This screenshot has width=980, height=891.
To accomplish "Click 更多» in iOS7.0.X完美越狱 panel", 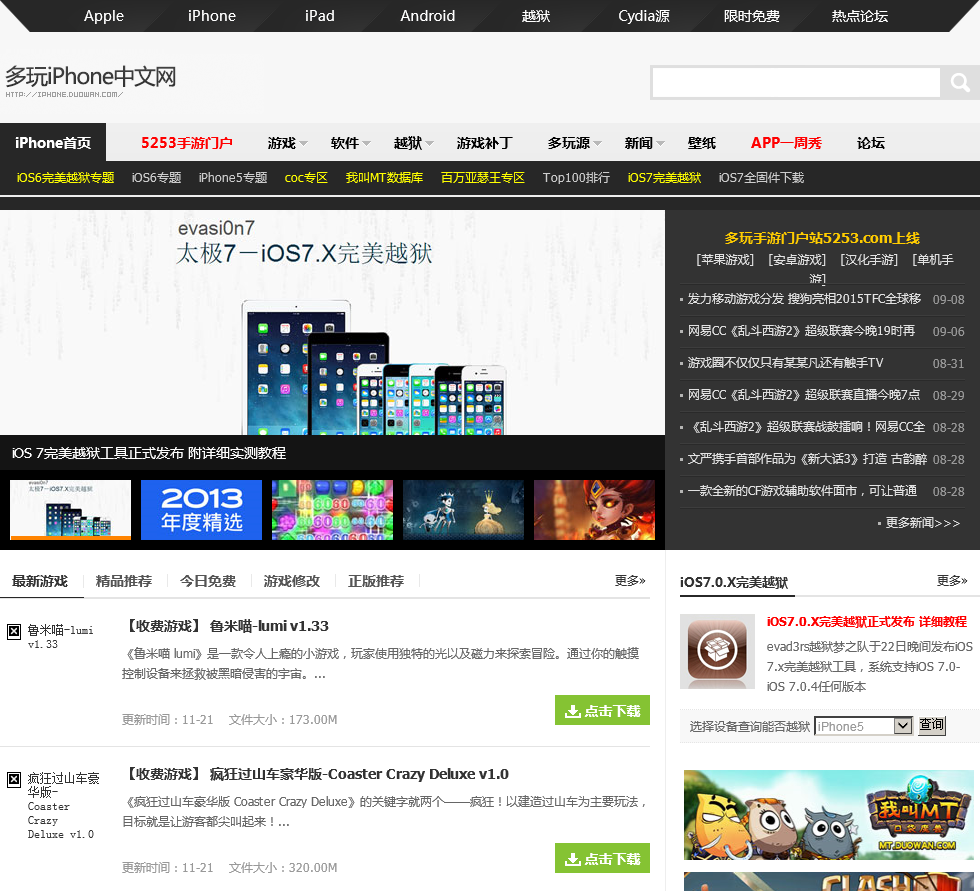I will [x=951, y=581].
